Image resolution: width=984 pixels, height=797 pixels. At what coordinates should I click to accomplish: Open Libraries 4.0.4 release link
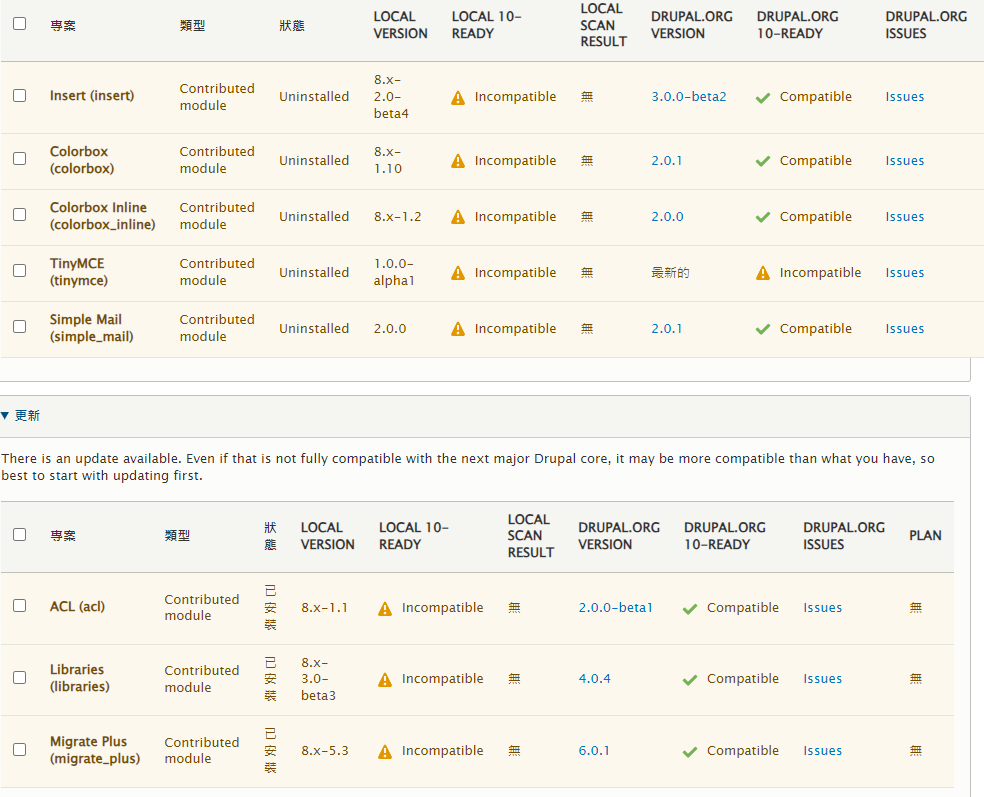tap(594, 679)
